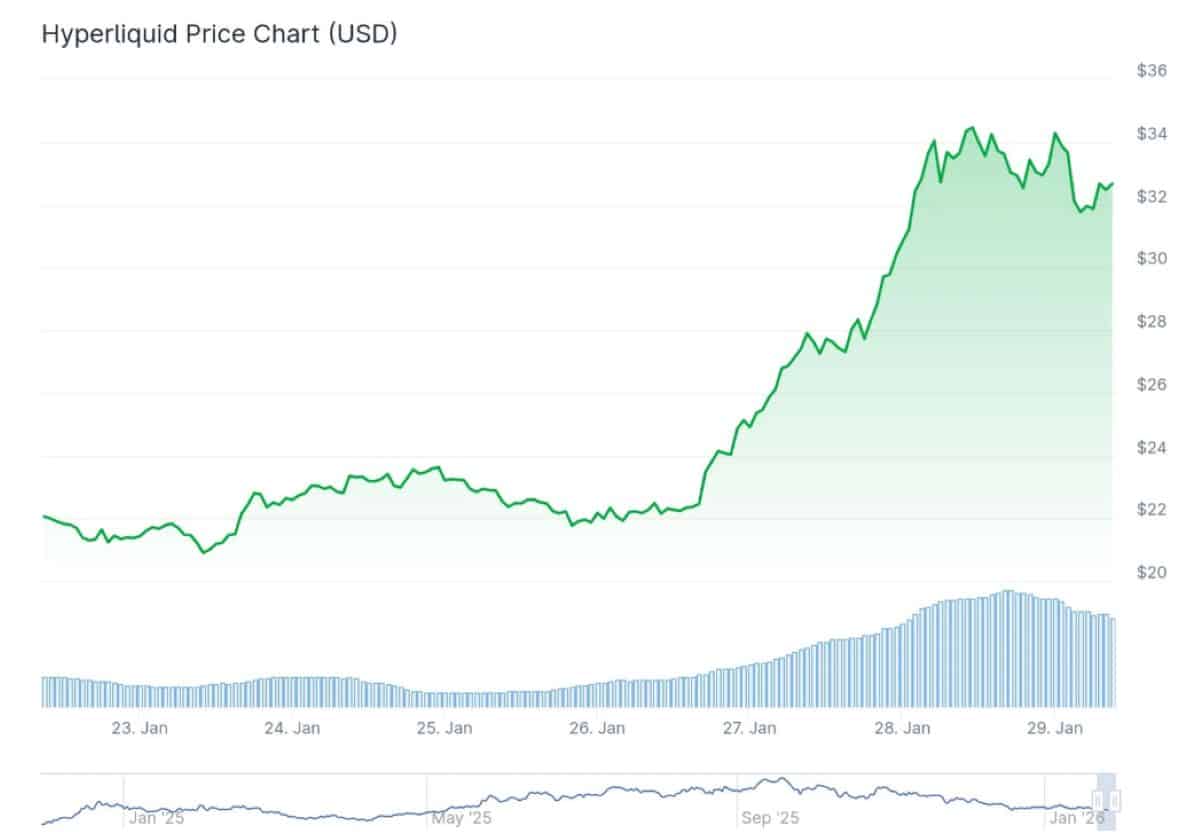The height and width of the screenshot is (832, 1200).
Task: Click the right navigator range handle
Action: pos(1114,801)
